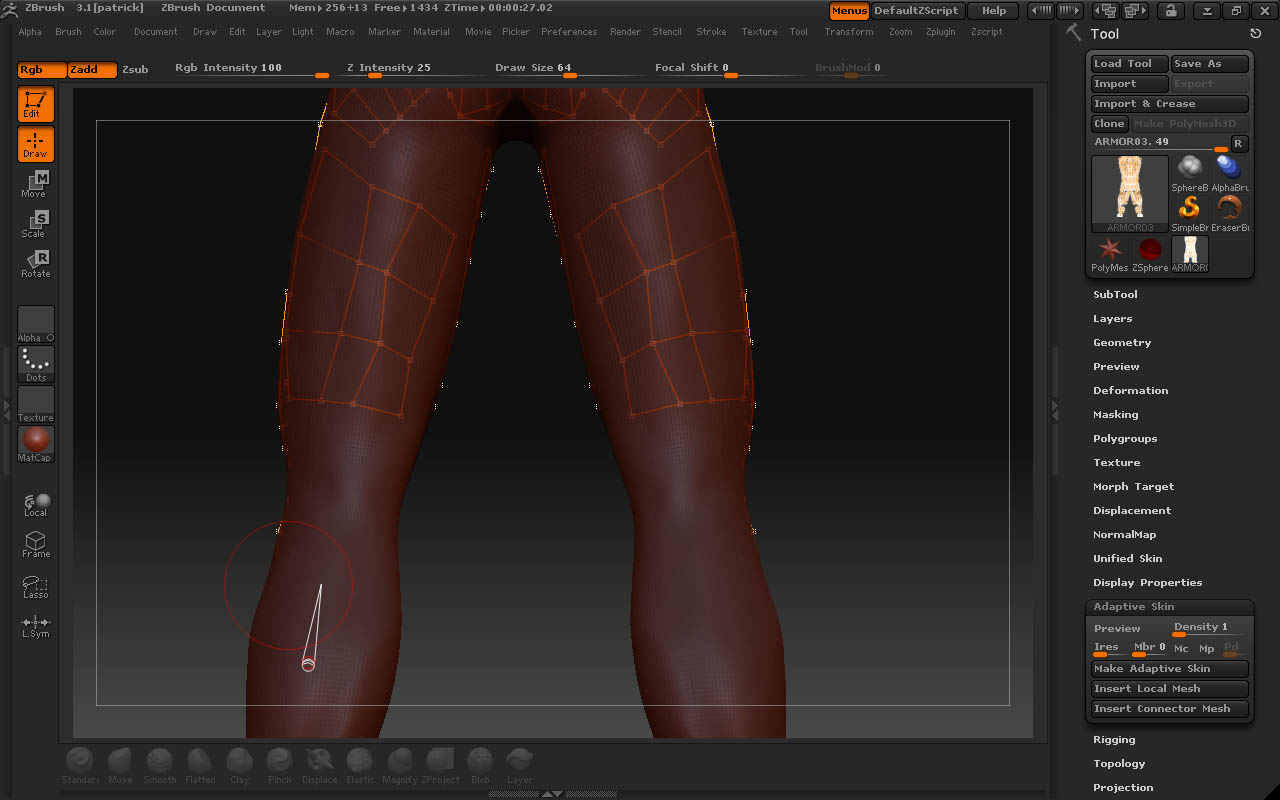Open the Transform menu
This screenshot has width=1280, height=800.
pyautogui.click(x=848, y=32)
